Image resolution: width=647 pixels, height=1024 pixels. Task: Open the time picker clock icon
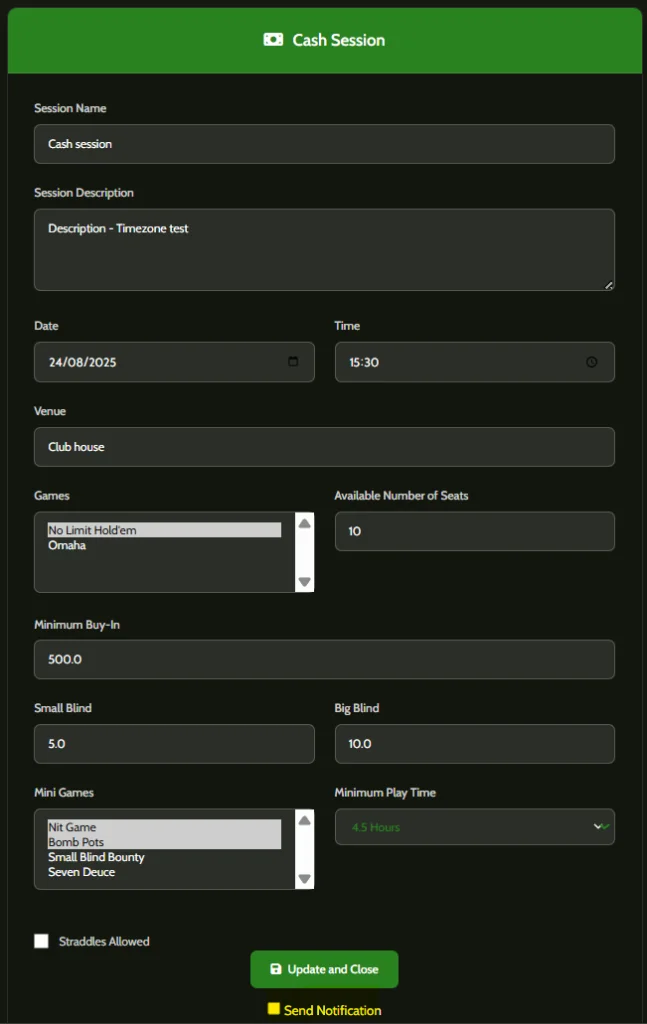point(591,362)
